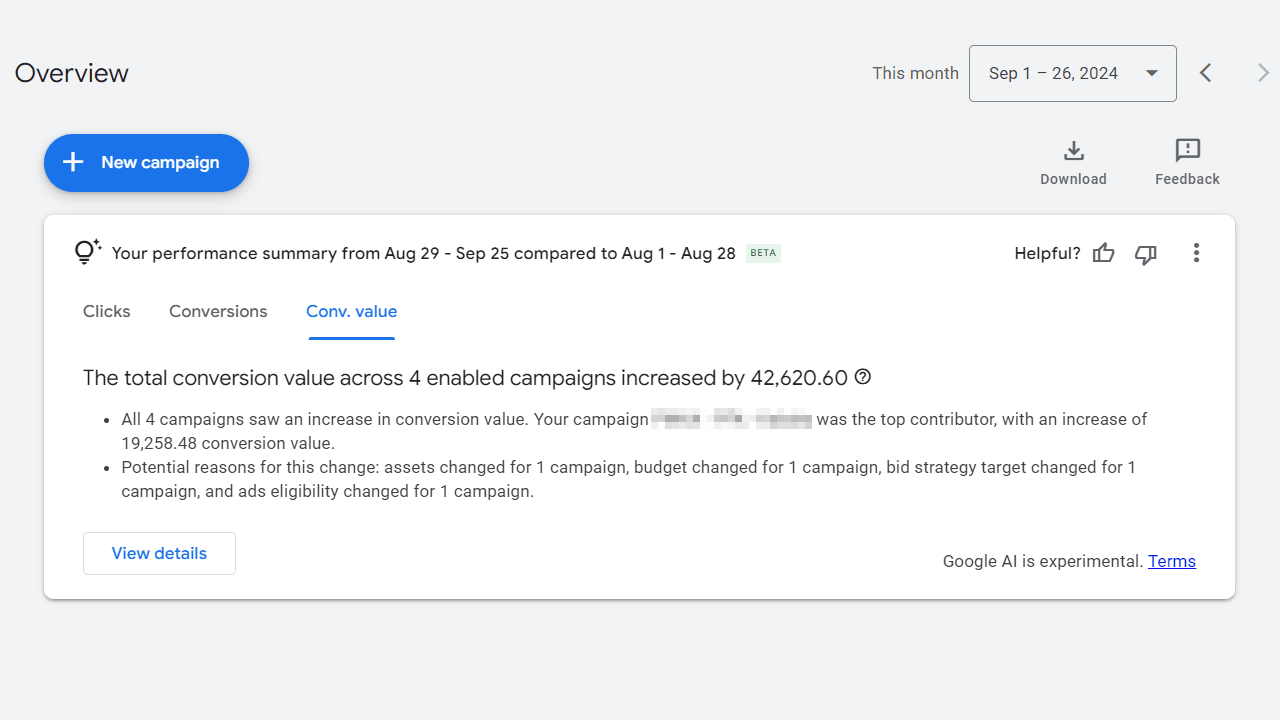
Task: Click the Overview heading
Action: tap(71, 72)
